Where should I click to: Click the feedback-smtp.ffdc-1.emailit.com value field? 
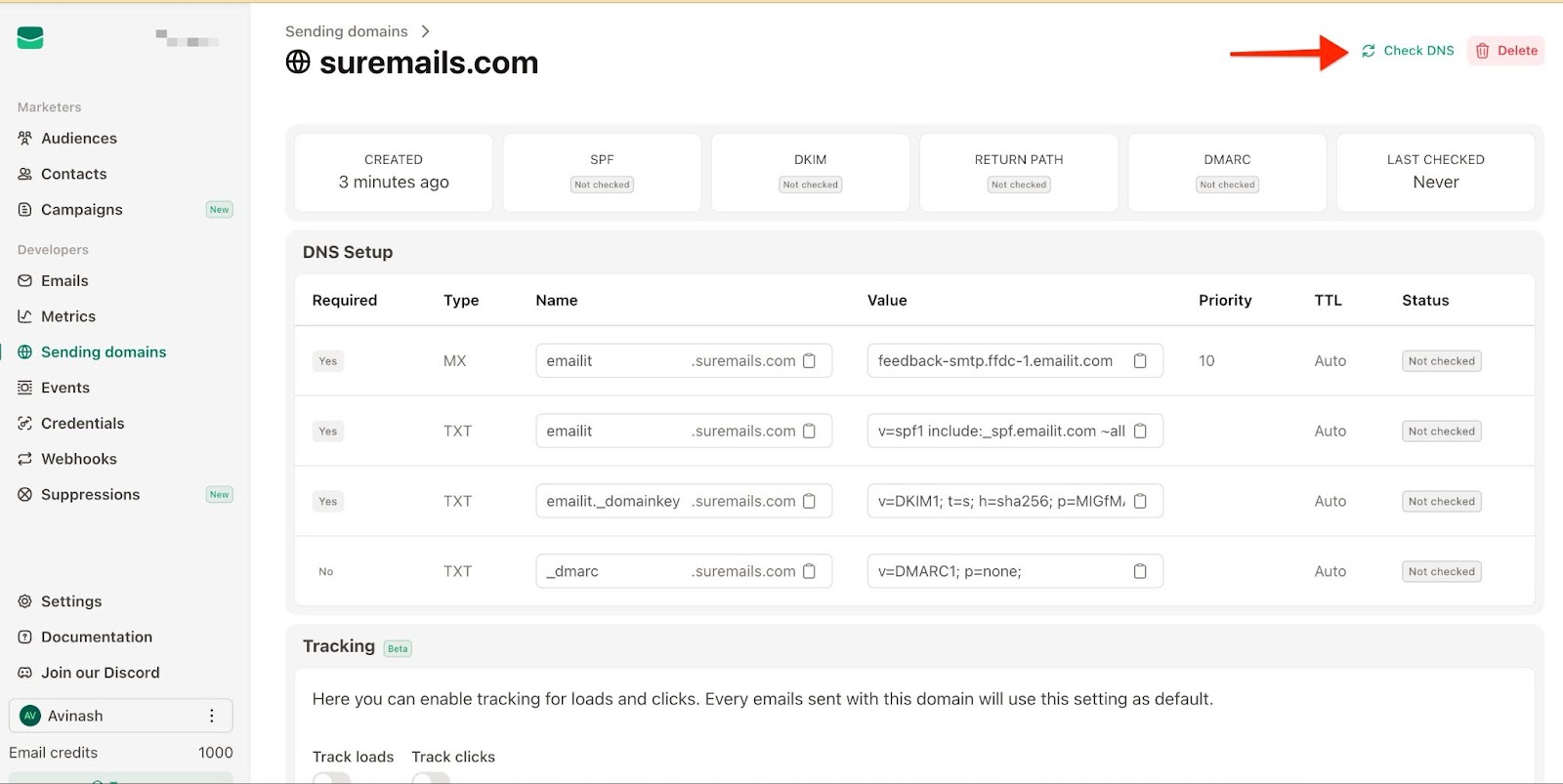tap(1015, 361)
